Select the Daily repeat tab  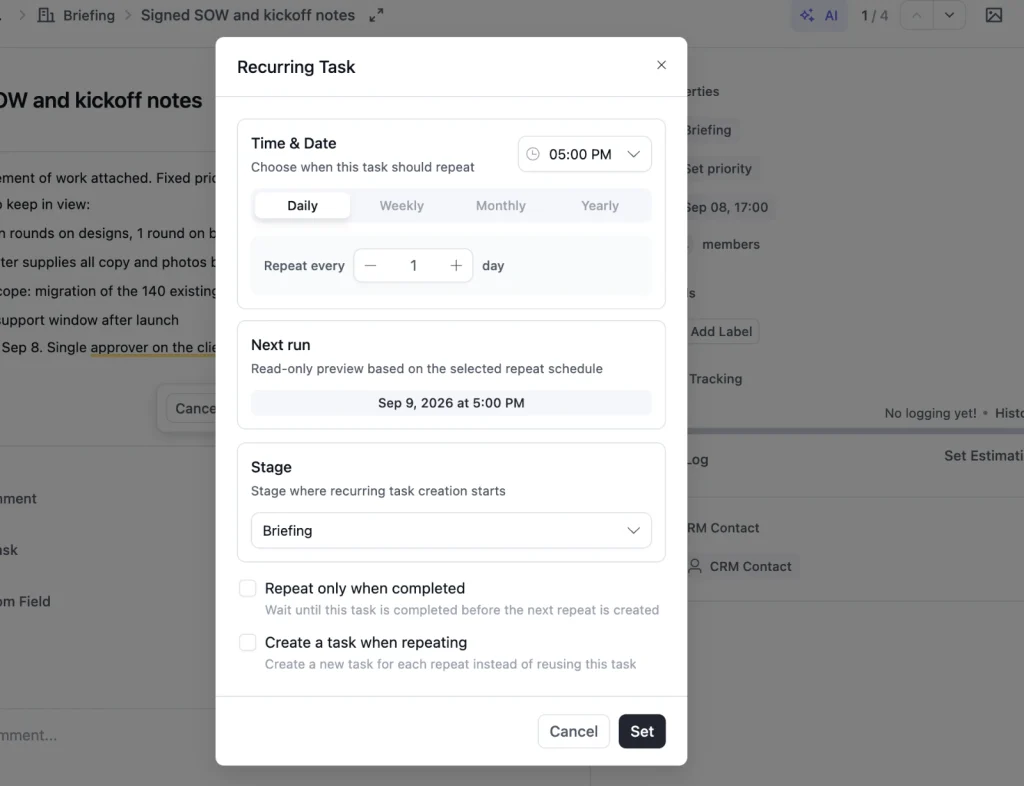click(x=302, y=206)
